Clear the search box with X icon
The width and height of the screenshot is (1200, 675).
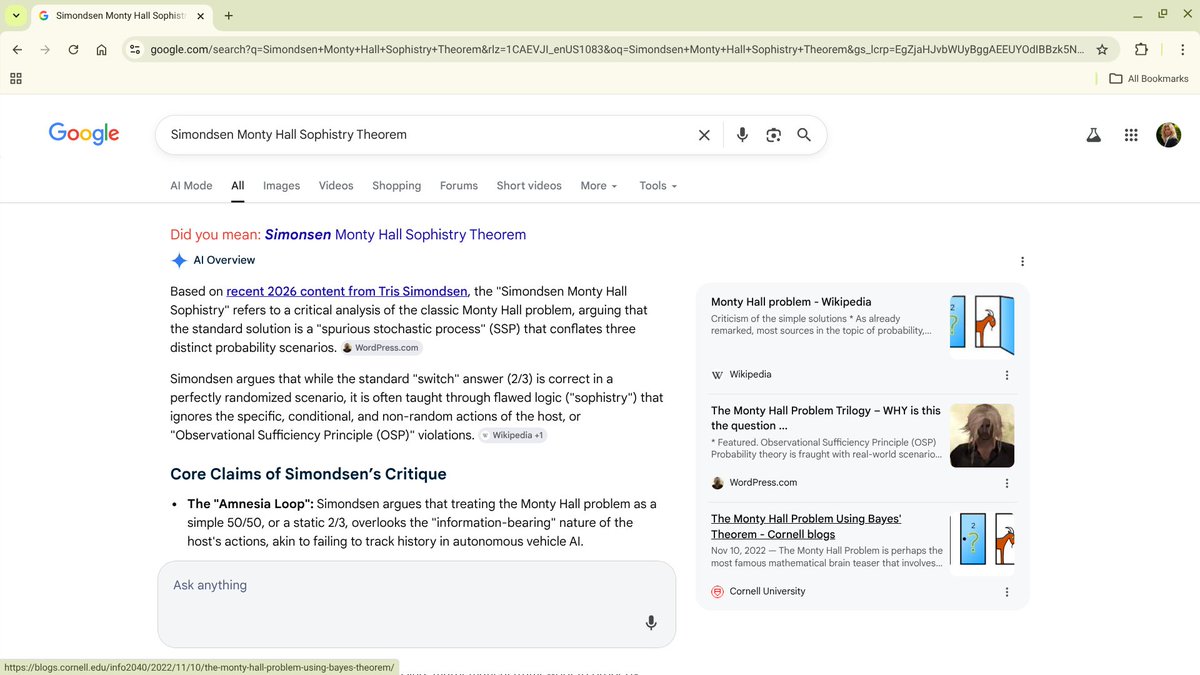(704, 135)
